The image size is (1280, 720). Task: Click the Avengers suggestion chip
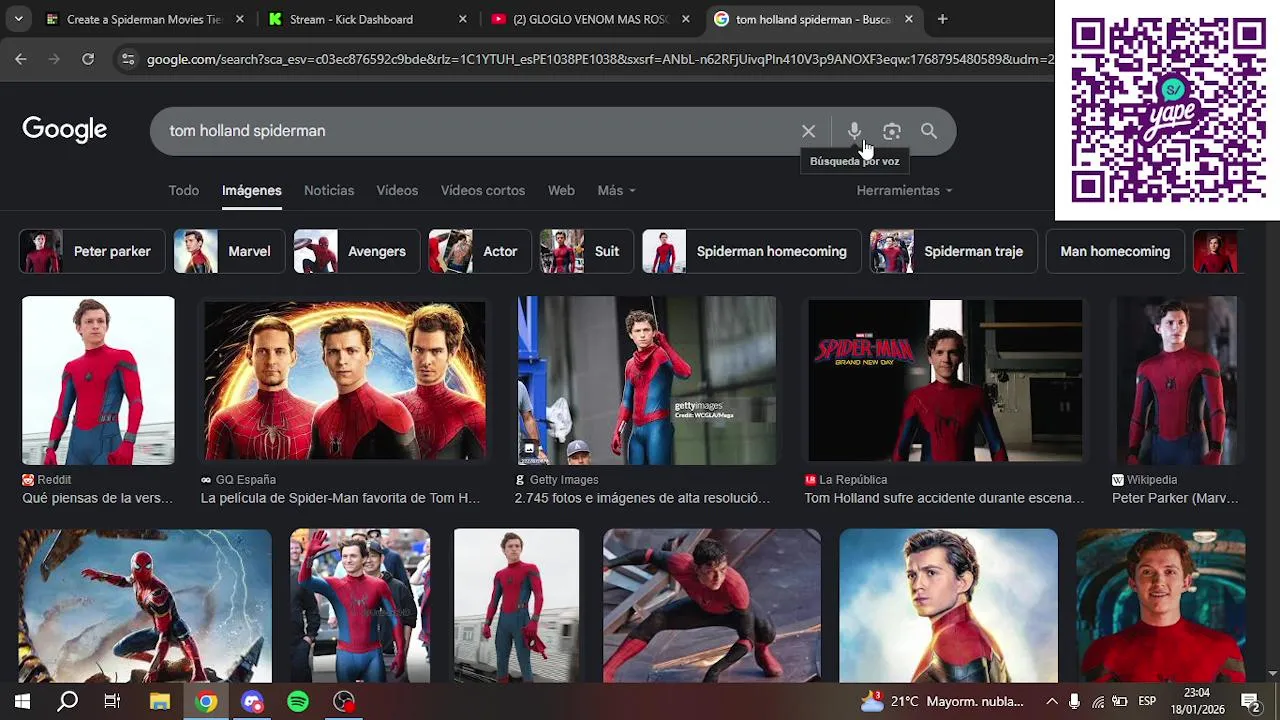[x=357, y=251]
